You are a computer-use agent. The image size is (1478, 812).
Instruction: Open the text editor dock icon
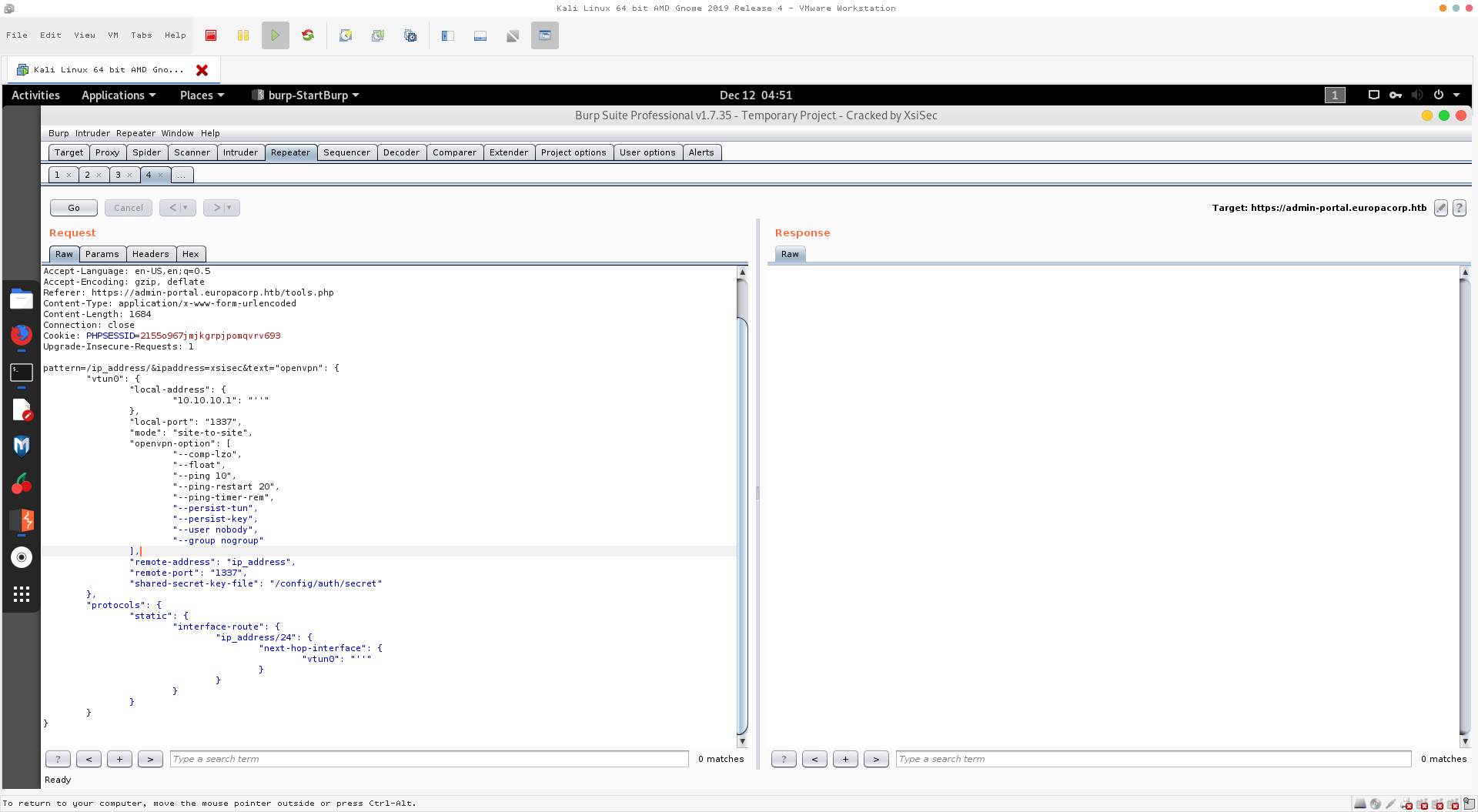tap(22, 409)
